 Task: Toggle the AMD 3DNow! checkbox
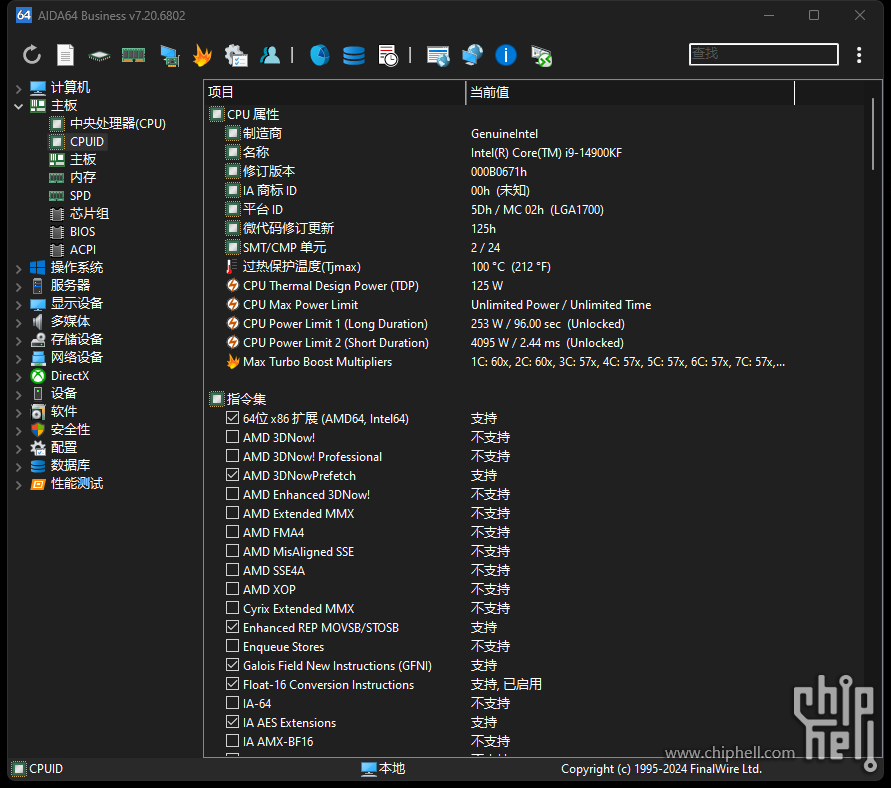coord(232,437)
